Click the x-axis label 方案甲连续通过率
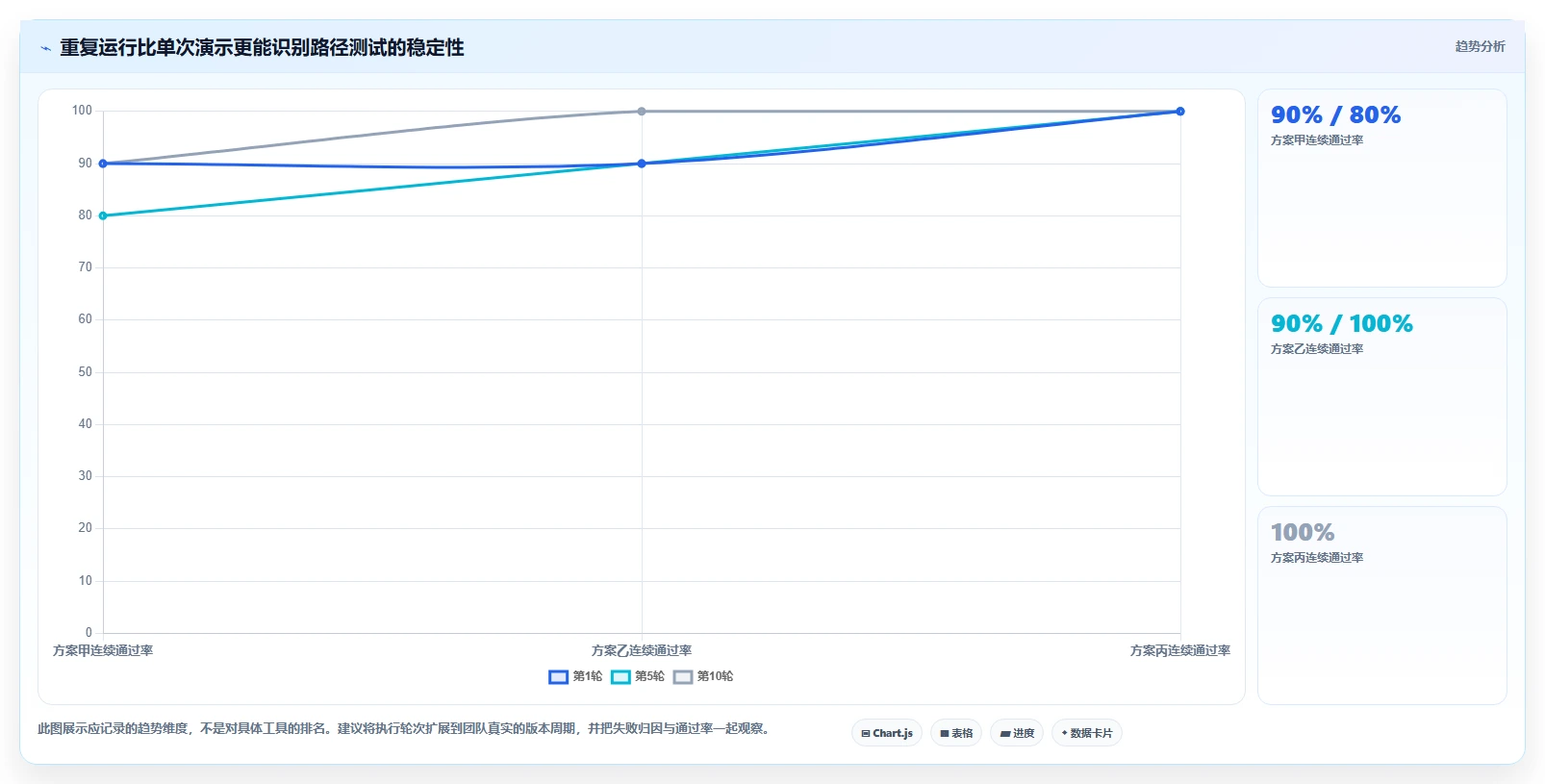 pos(103,651)
